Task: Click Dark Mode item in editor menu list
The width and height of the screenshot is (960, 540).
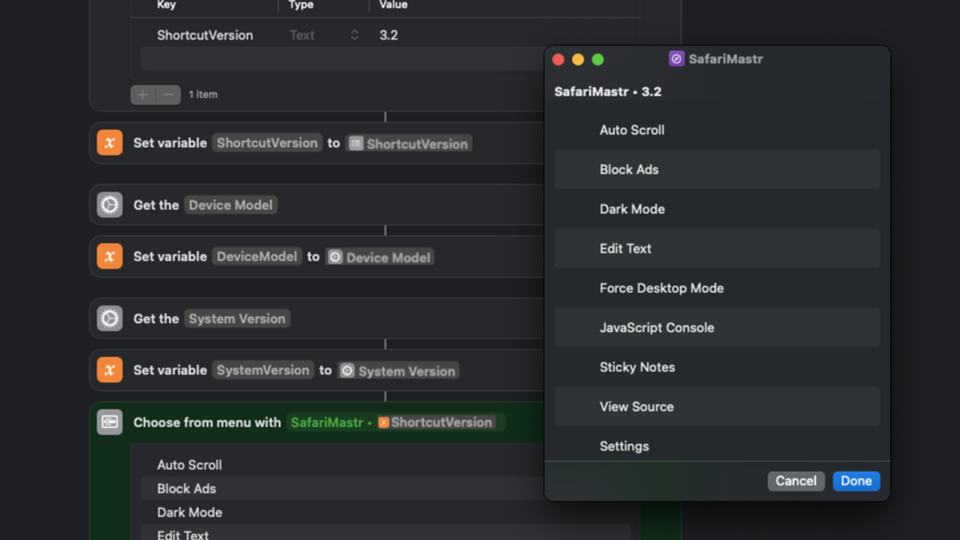Action: tap(189, 512)
